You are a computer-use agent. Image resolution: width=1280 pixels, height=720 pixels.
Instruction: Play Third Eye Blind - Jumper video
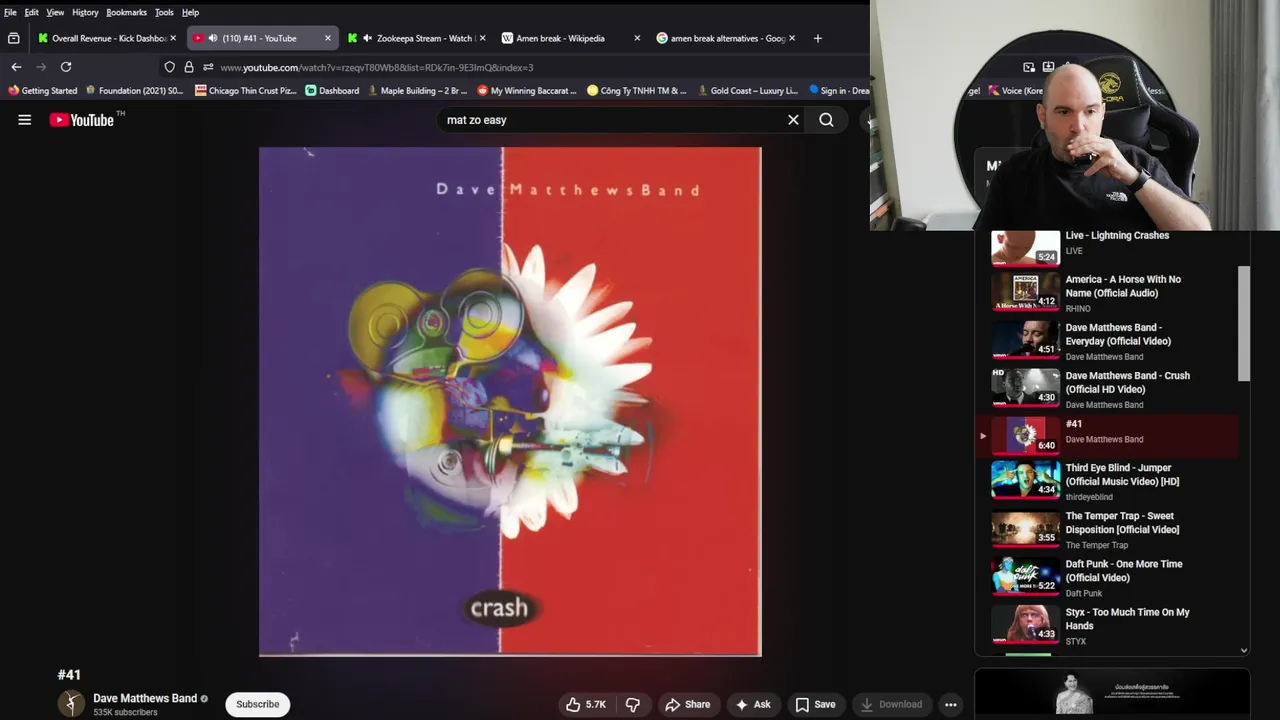(1108, 481)
